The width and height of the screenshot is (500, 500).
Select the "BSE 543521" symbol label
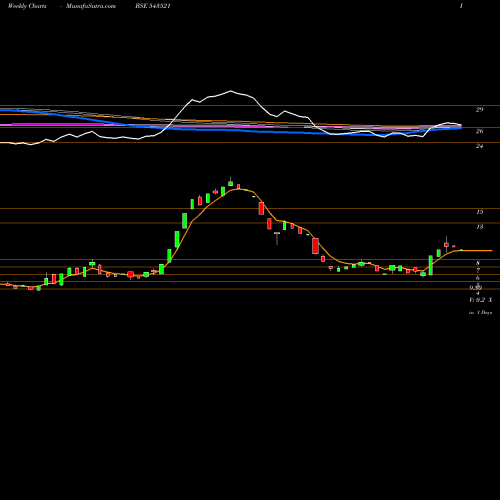153,6
